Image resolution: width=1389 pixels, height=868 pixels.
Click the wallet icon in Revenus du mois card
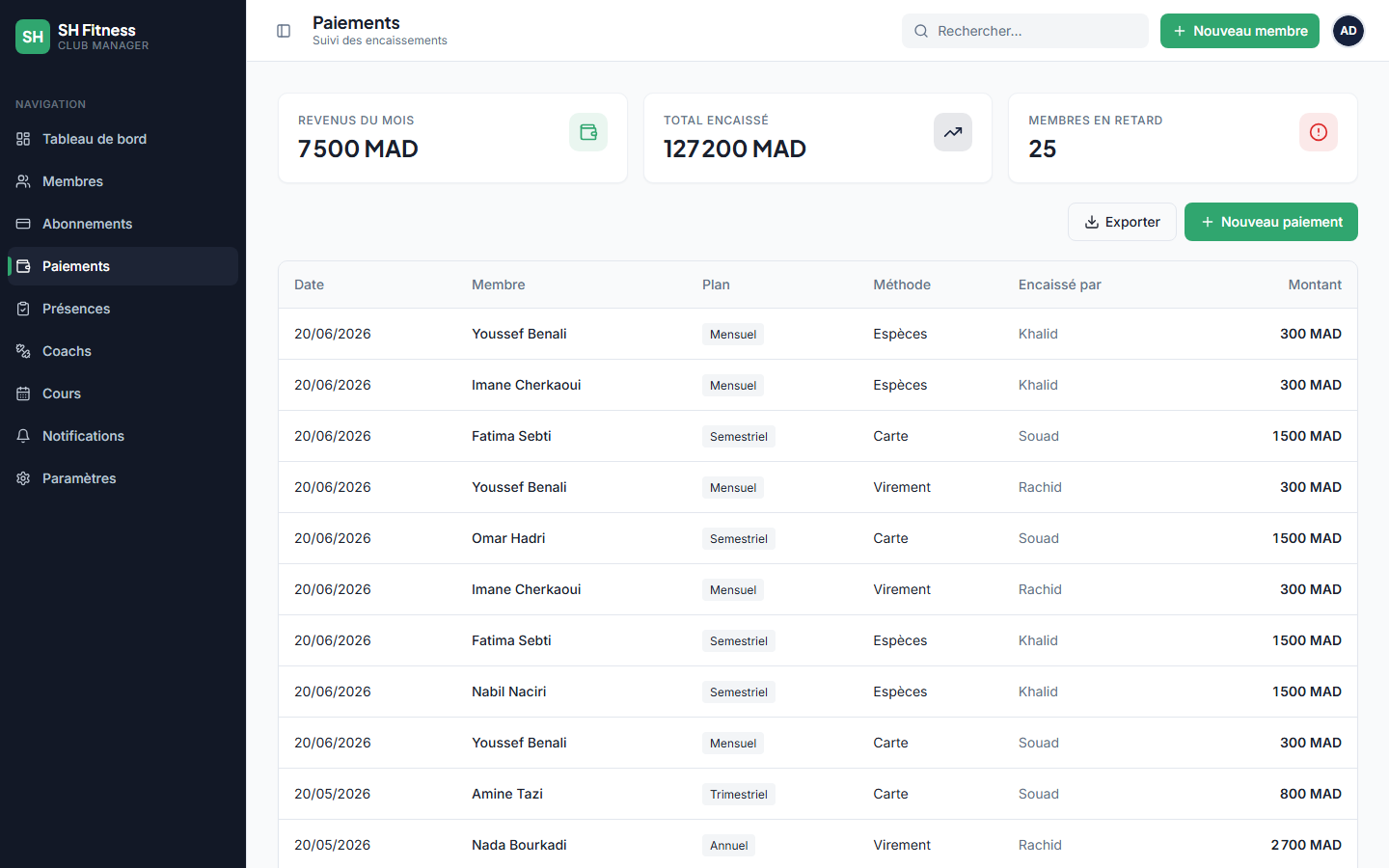pos(588,132)
